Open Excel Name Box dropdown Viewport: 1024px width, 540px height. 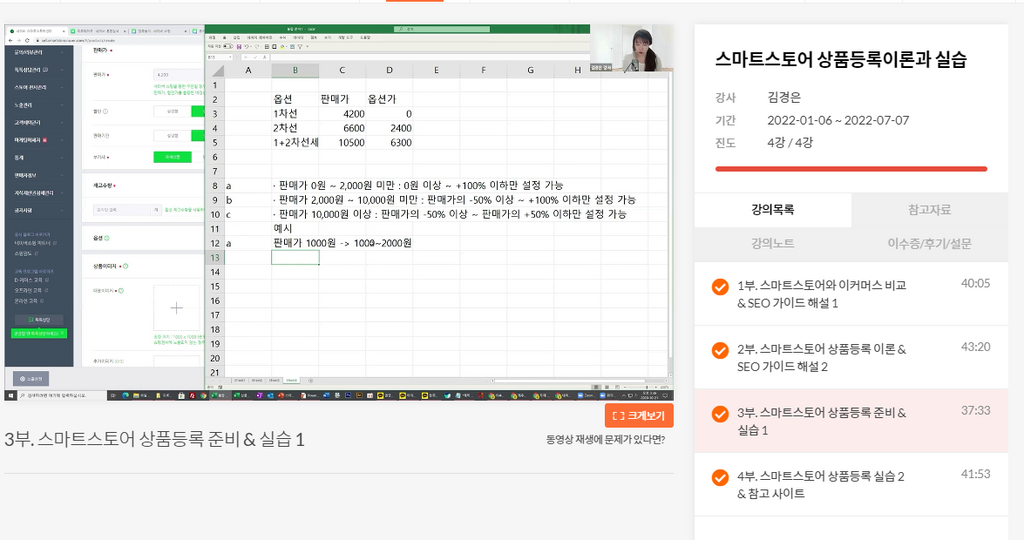(x=231, y=57)
